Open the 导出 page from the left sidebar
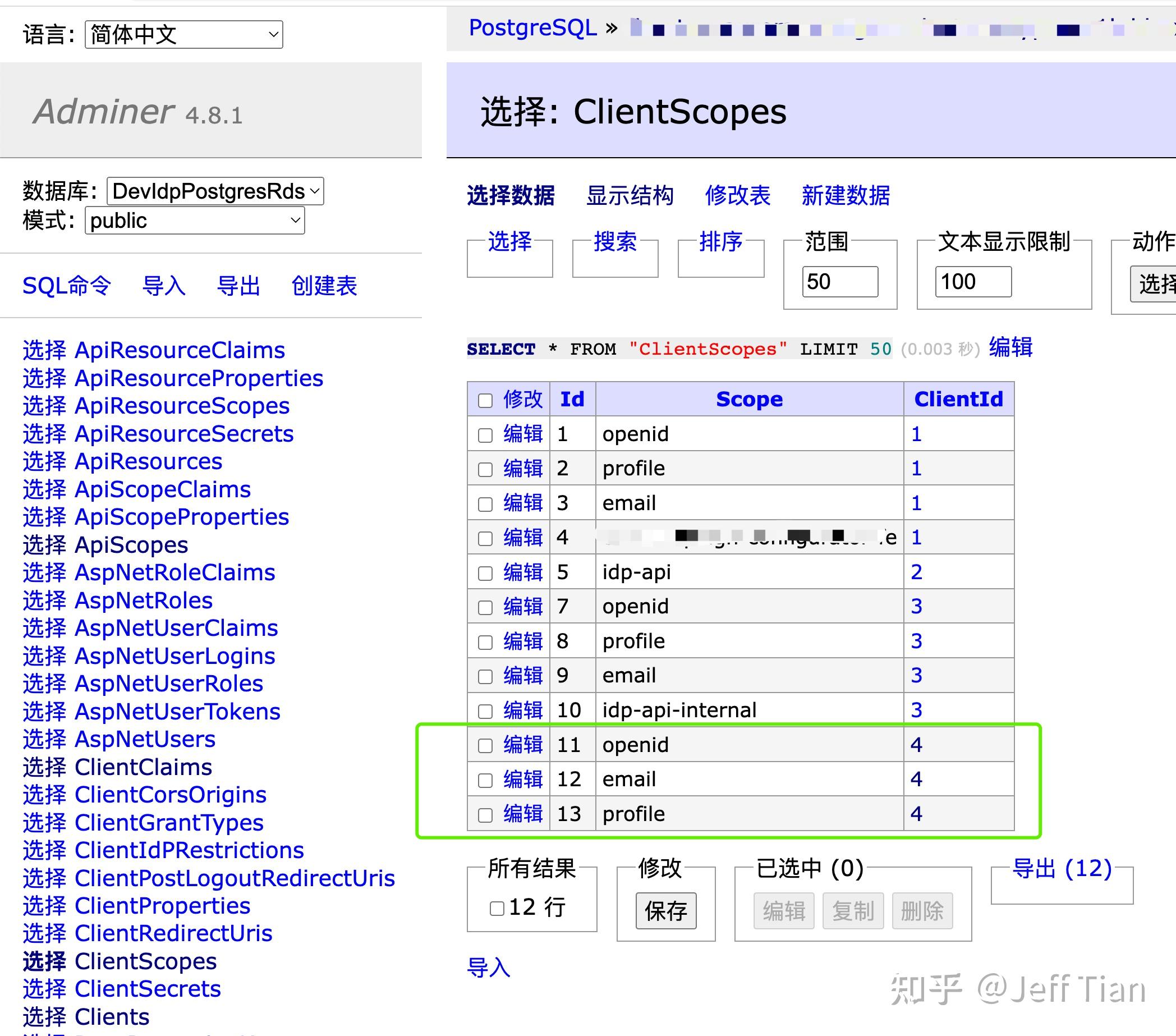1176x1036 pixels. coord(240,286)
